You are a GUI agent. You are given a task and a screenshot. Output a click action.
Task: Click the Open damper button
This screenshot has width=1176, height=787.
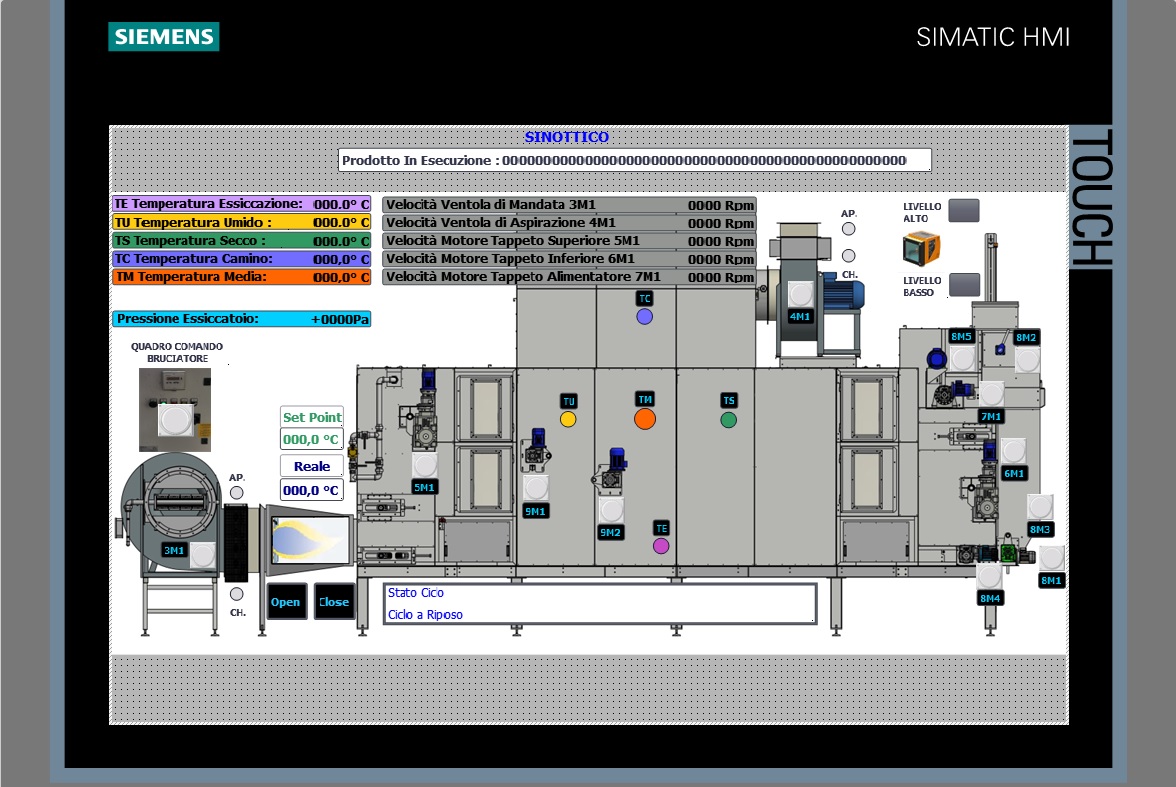tap(286, 602)
